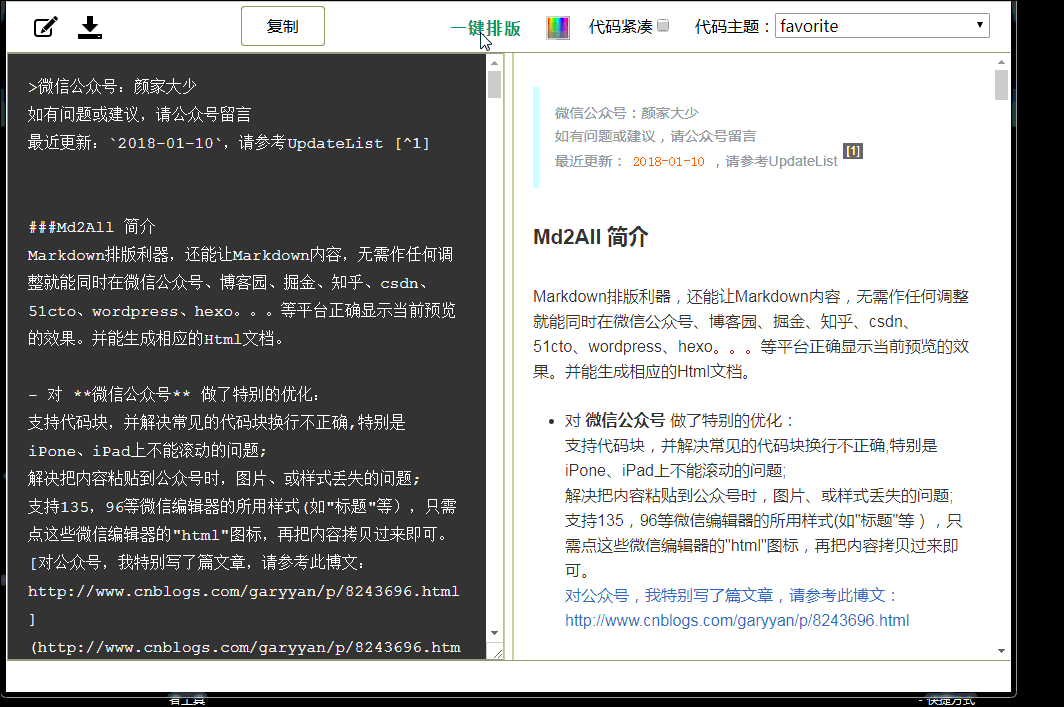Click the 2018-01-10 date in preview
This screenshot has width=1064, height=707.
(x=668, y=161)
